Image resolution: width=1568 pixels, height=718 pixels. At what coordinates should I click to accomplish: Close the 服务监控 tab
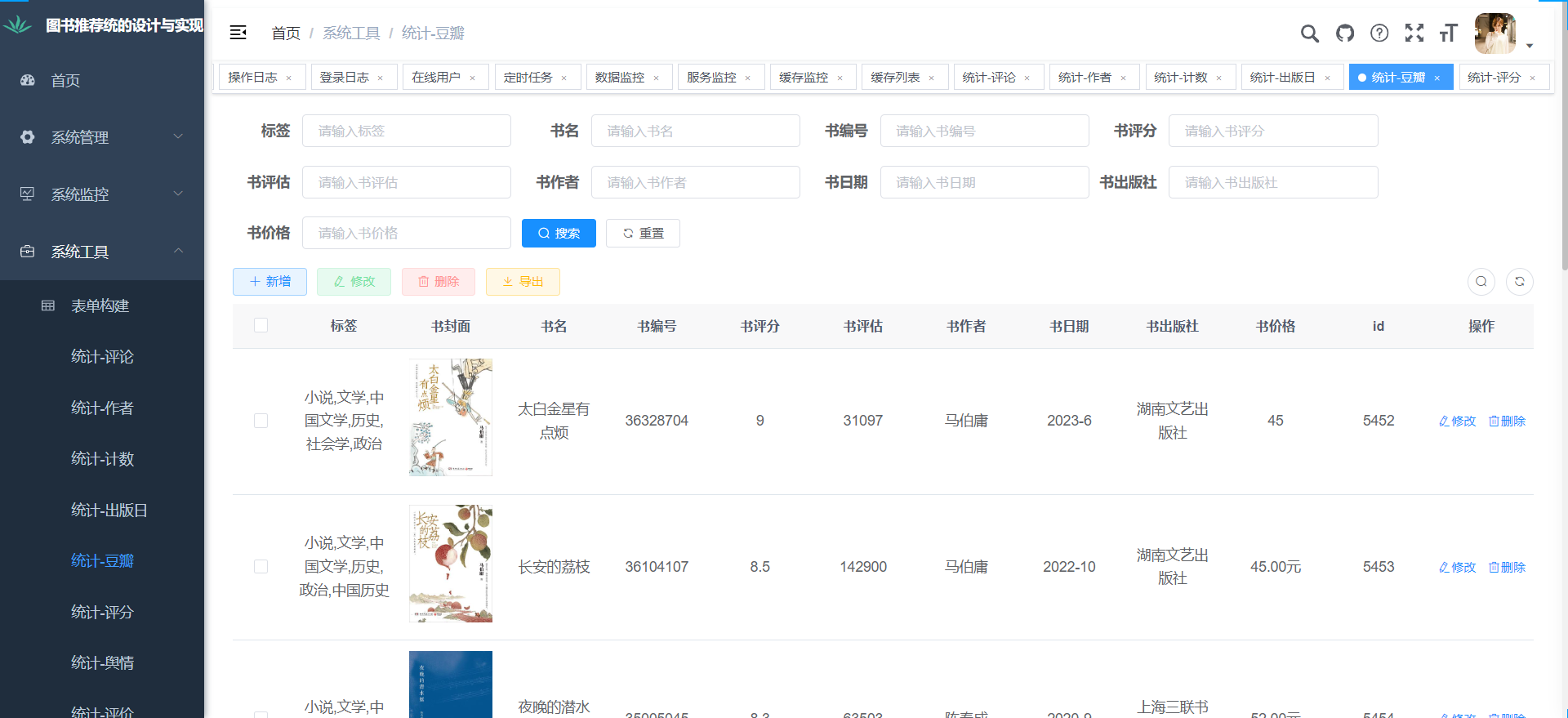[748, 78]
